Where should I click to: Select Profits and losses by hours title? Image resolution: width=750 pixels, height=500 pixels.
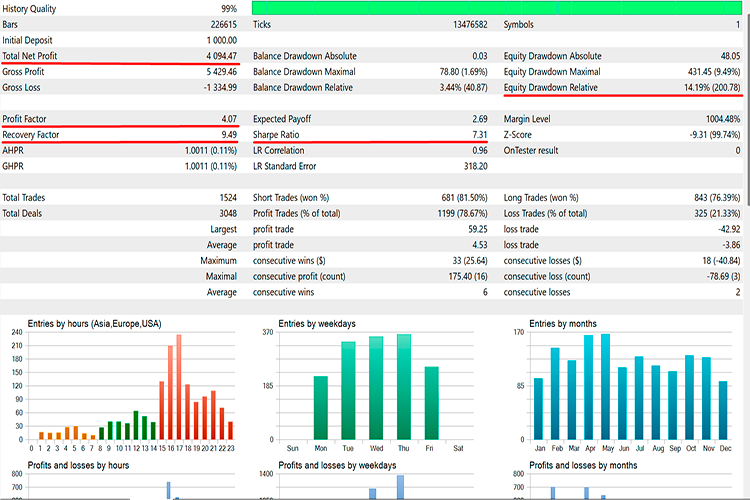coord(78,466)
